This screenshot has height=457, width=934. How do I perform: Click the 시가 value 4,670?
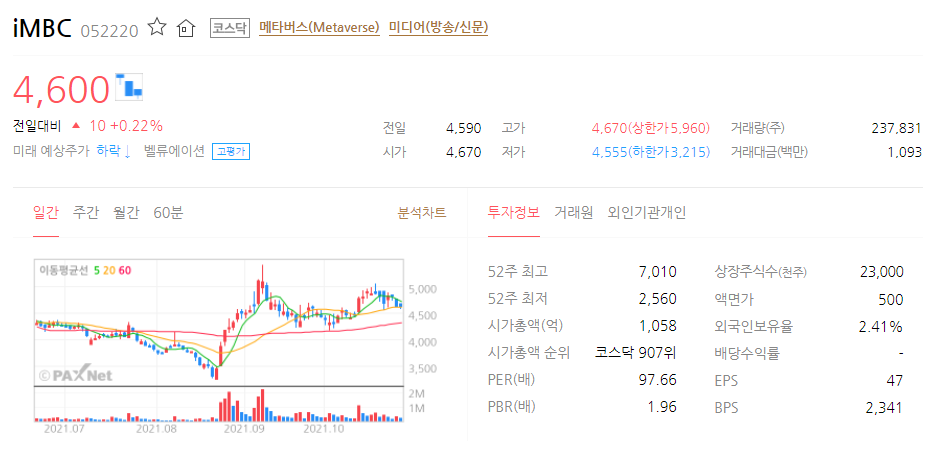[x=463, y=152]
